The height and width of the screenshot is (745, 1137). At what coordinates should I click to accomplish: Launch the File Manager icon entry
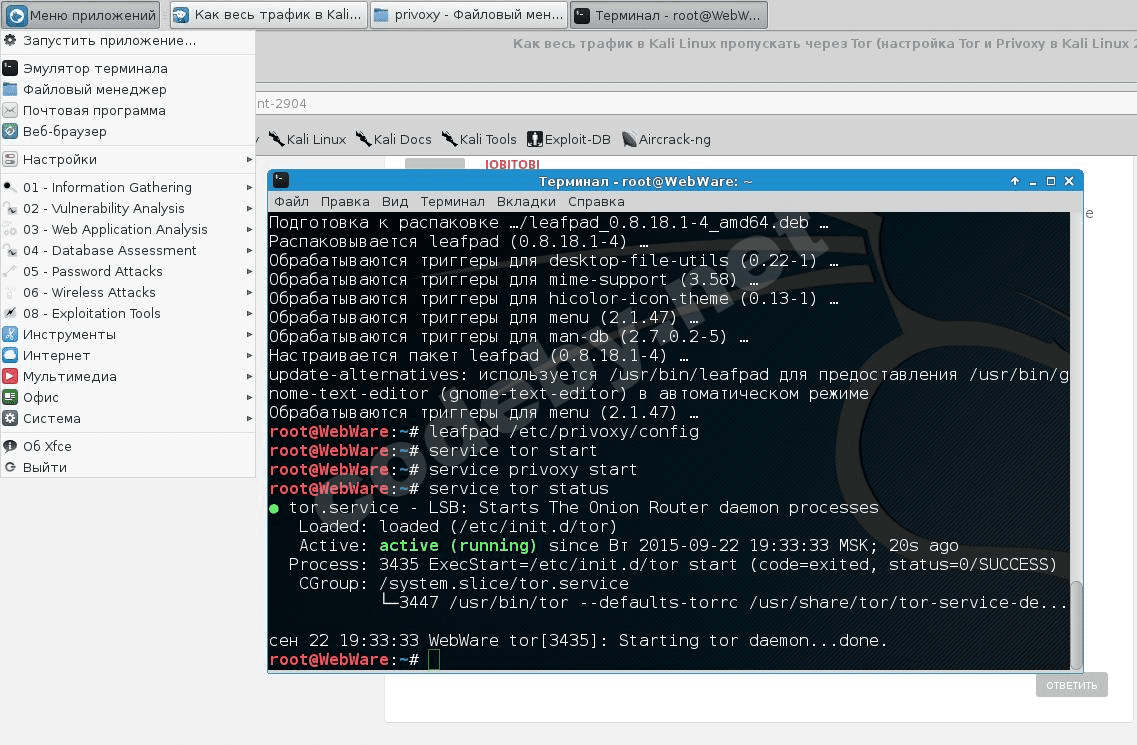10,89
